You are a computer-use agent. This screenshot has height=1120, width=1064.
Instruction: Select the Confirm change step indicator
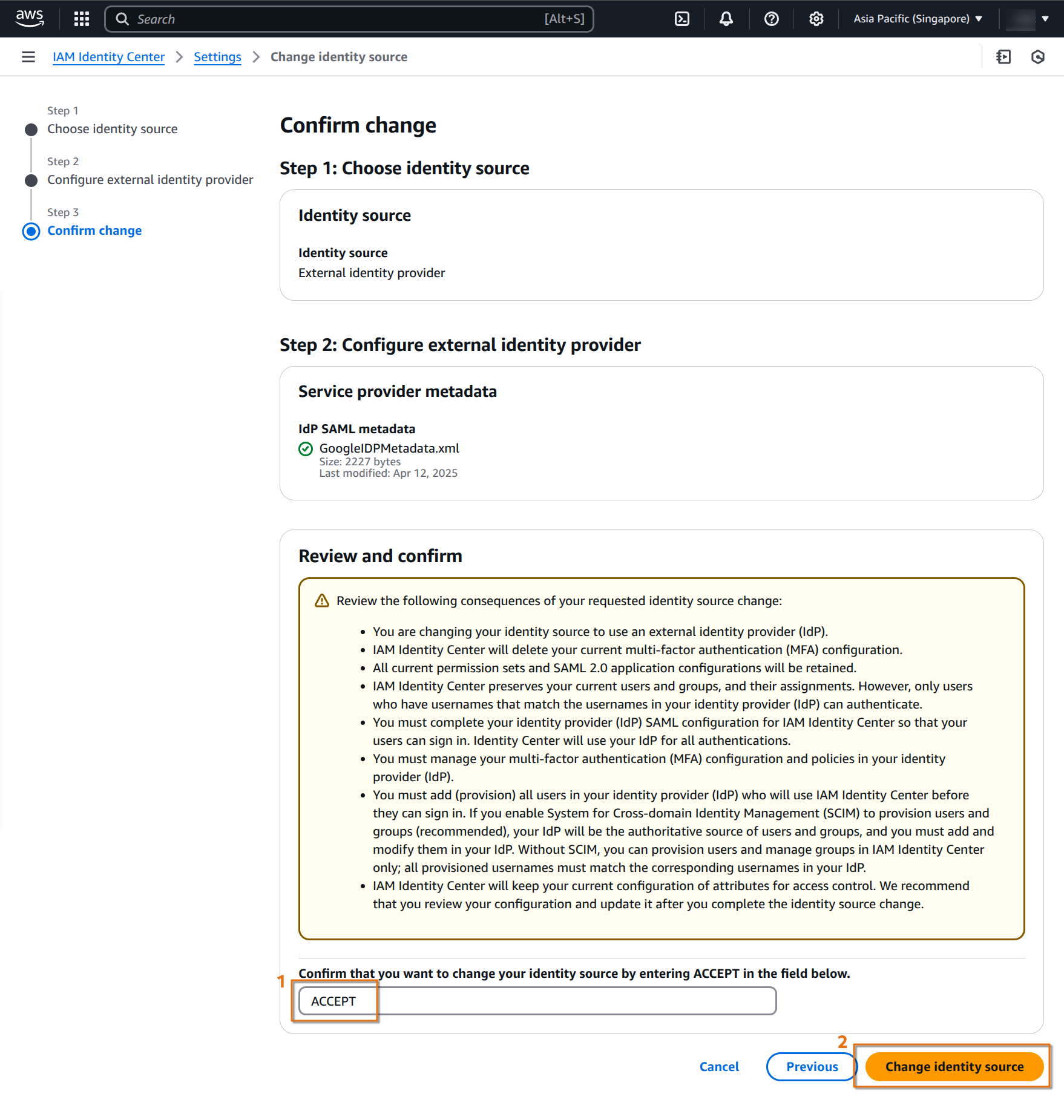click(94, 231)
